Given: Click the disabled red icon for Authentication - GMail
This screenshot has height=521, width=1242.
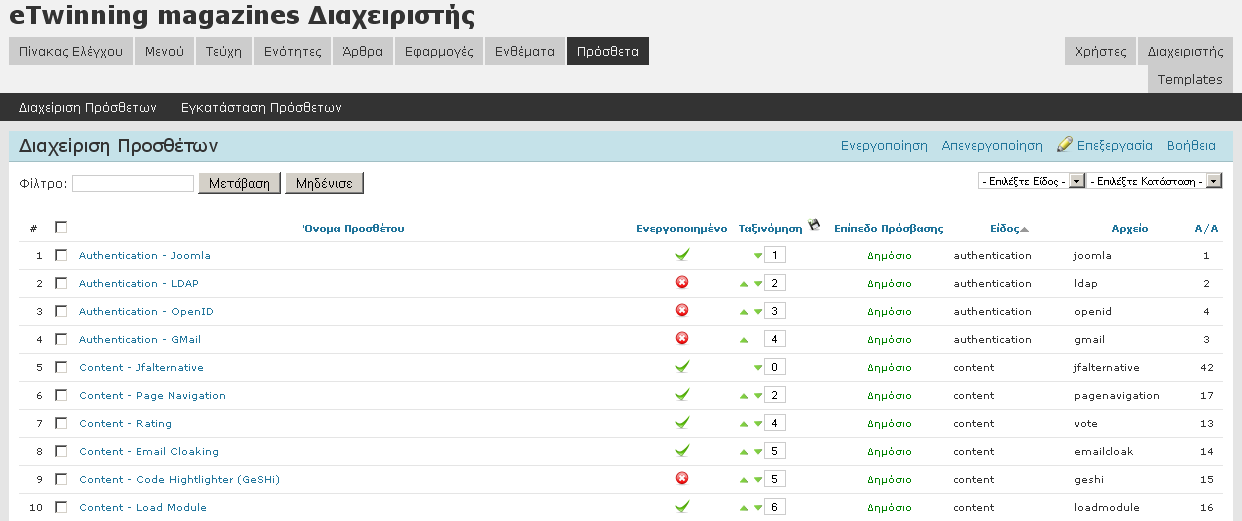Looking at the screenshot, I should tap(682, 339).
